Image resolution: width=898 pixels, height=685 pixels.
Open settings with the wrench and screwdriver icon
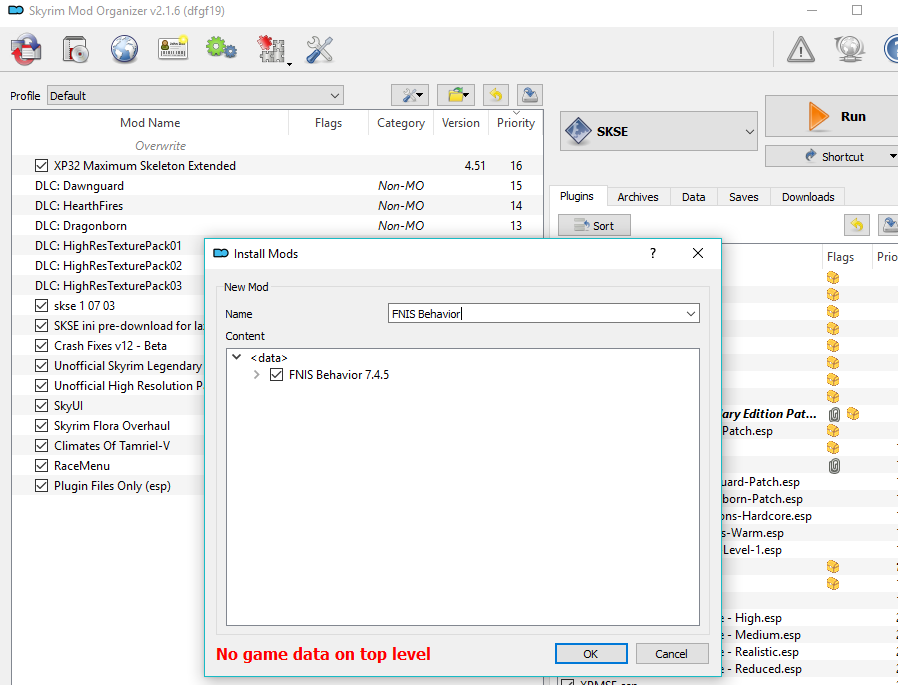(320, 49)
